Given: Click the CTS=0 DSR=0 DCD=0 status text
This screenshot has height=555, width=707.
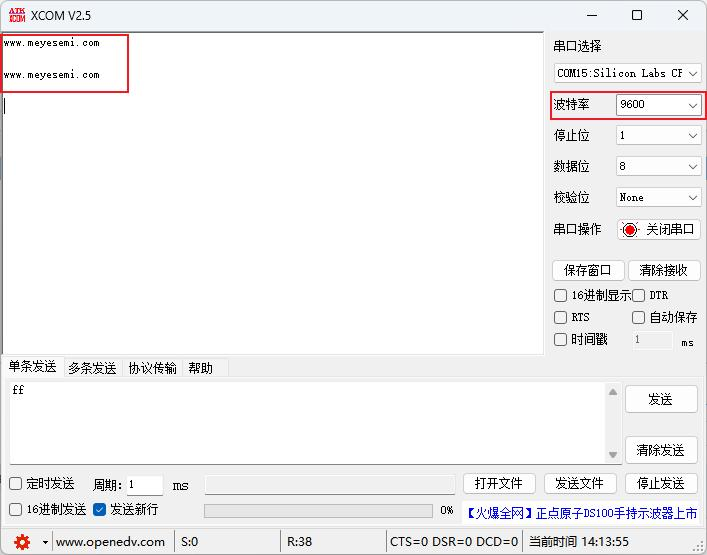Looking at the screenshot, I should click(x=454, y=542).
